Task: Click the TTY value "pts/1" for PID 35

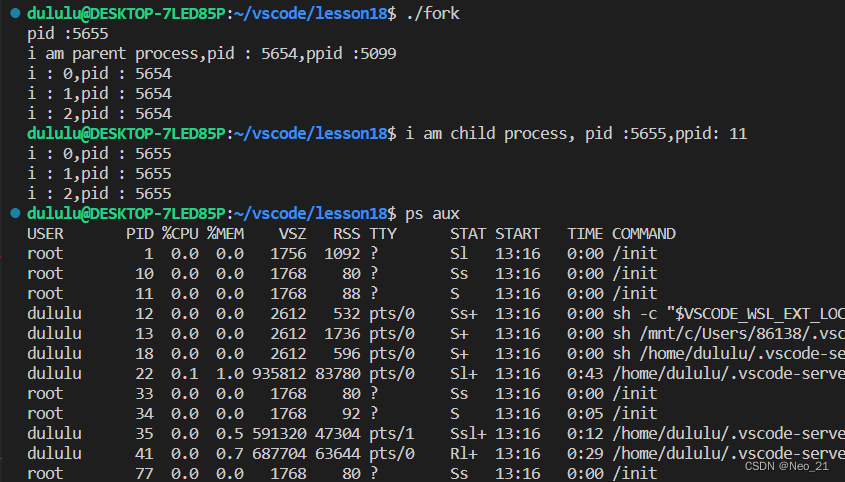Action: pyautogui.click(x=392, y=433)
